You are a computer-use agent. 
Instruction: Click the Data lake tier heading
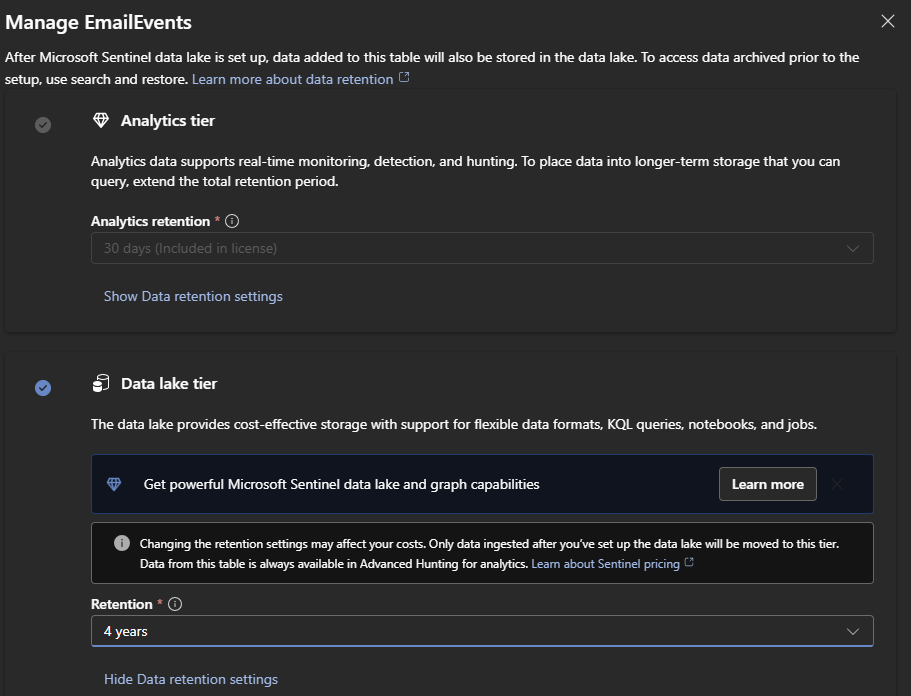click(x=169, y=383)
